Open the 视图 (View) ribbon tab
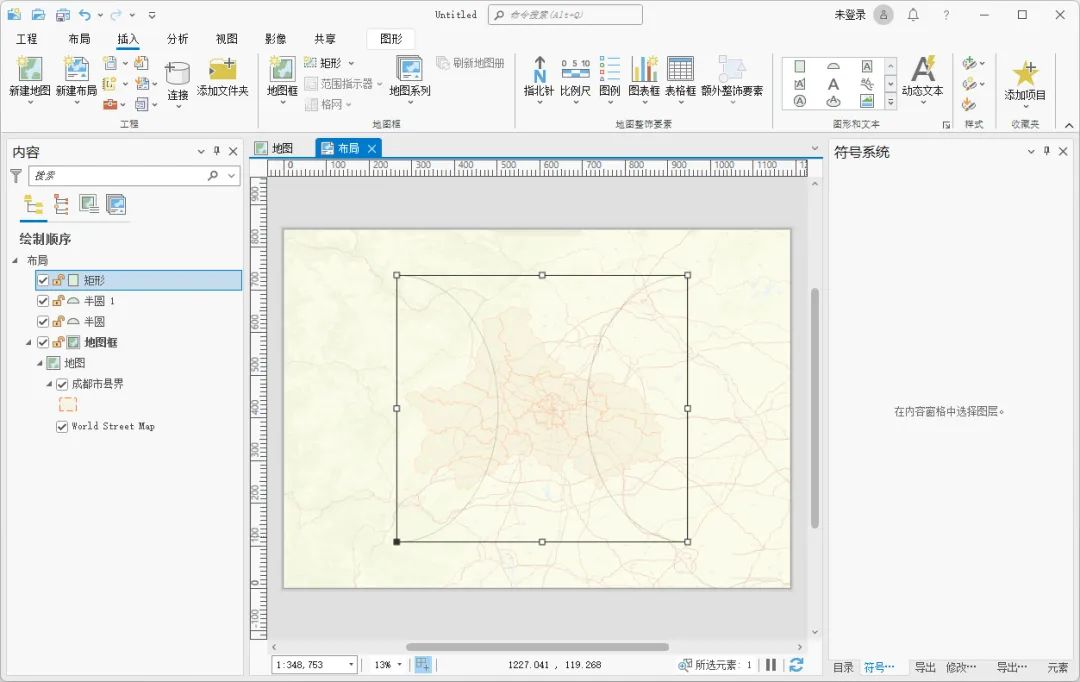The height and width of the screenshot is (682, 1080). [227, 39]
